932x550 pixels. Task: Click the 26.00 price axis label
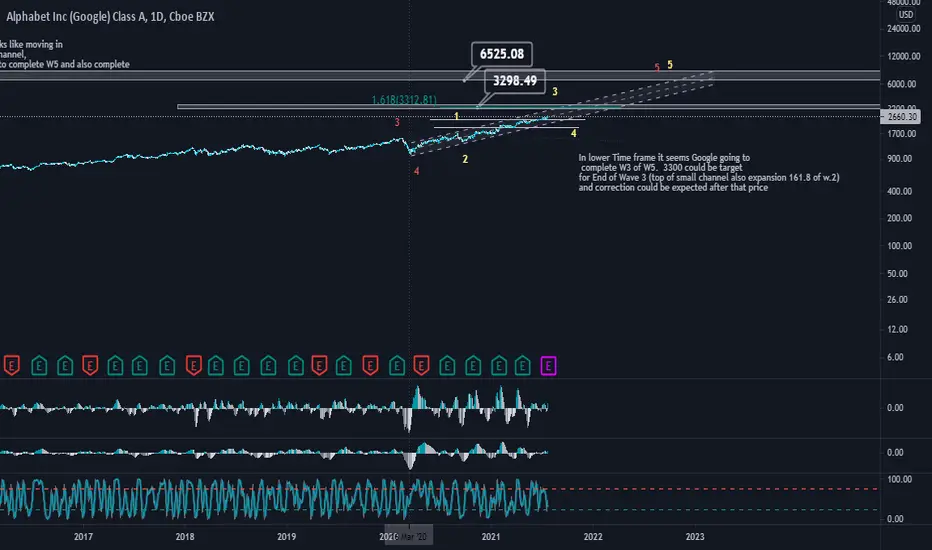898,300
